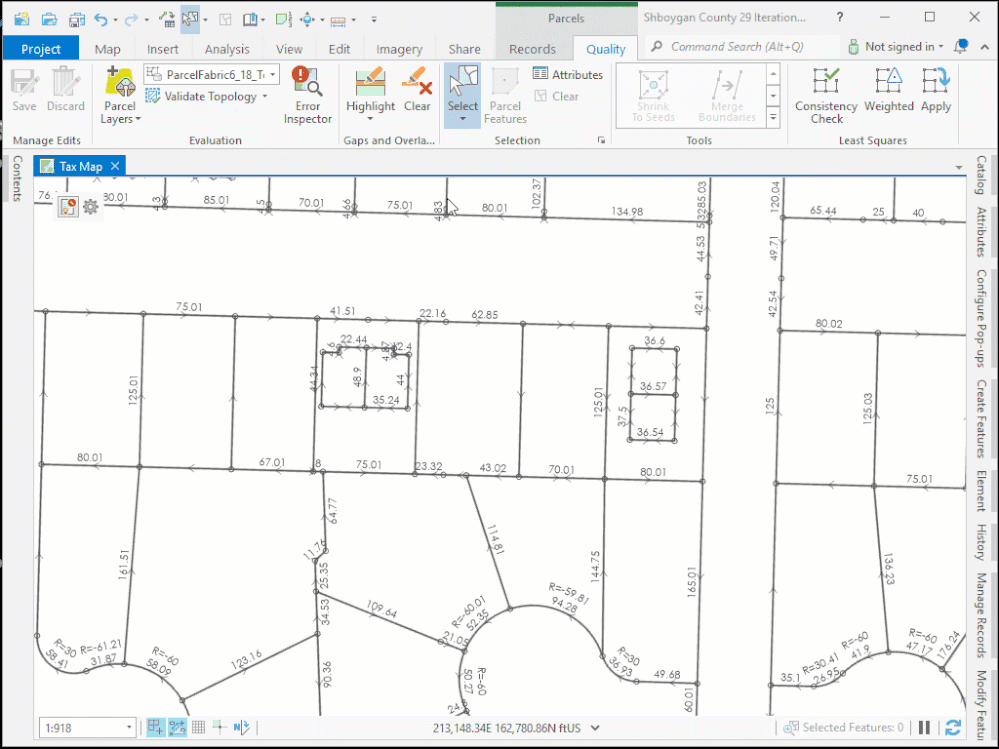Open the Attributes pane from the ribbon

(x=568, y=73)
